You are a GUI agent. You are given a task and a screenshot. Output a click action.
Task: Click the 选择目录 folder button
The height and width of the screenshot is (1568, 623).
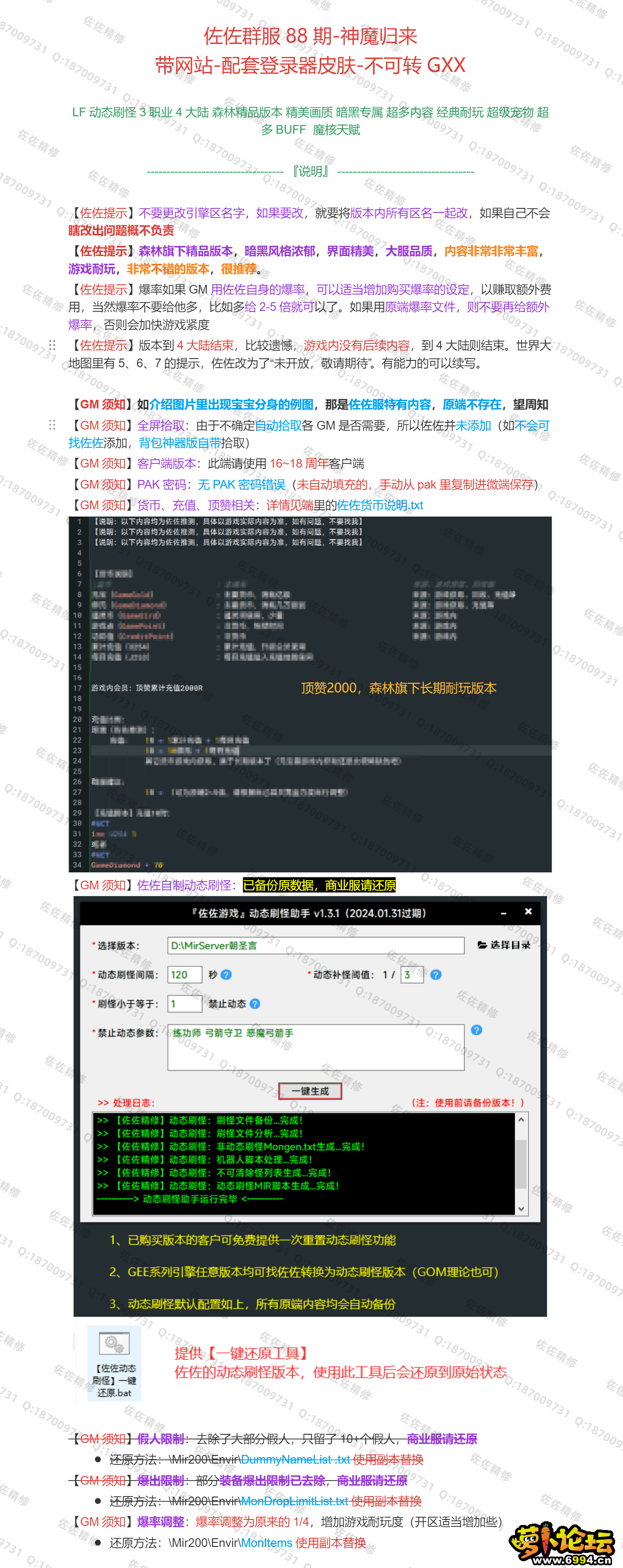tap(504, 945)
